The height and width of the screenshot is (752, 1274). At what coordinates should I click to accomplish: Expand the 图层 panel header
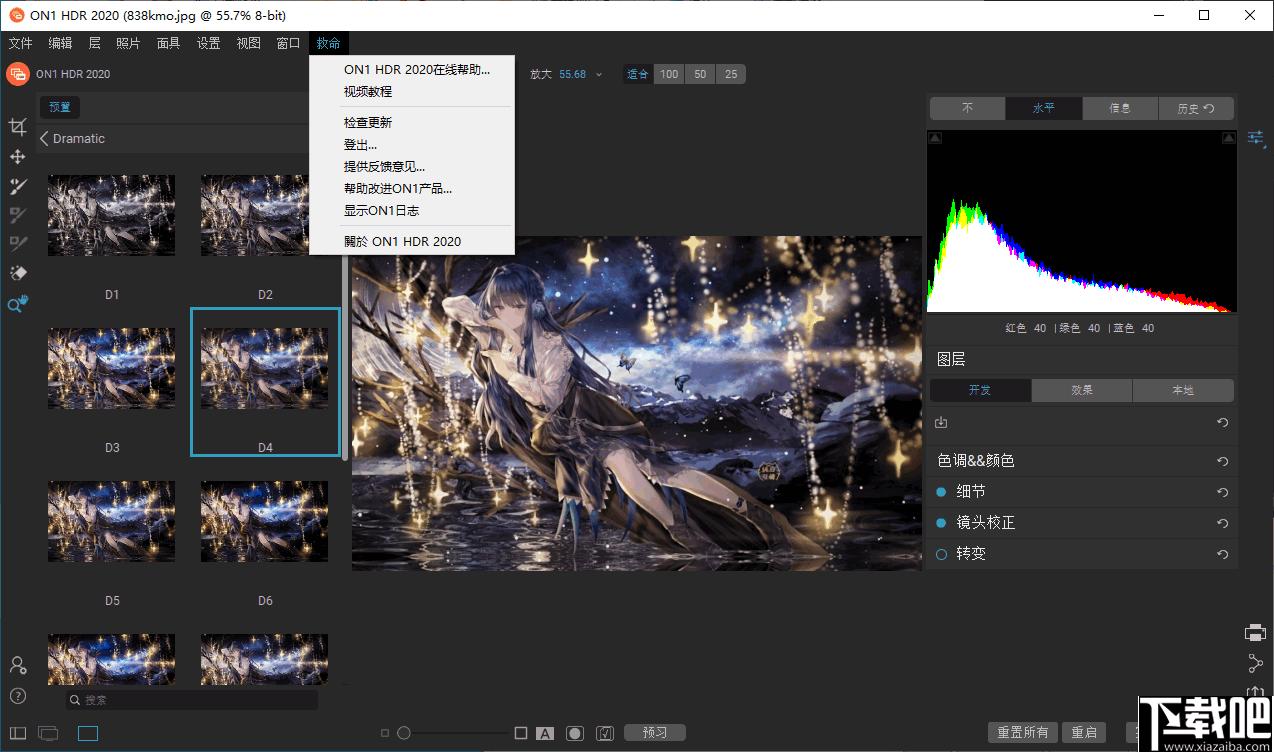1082,359
